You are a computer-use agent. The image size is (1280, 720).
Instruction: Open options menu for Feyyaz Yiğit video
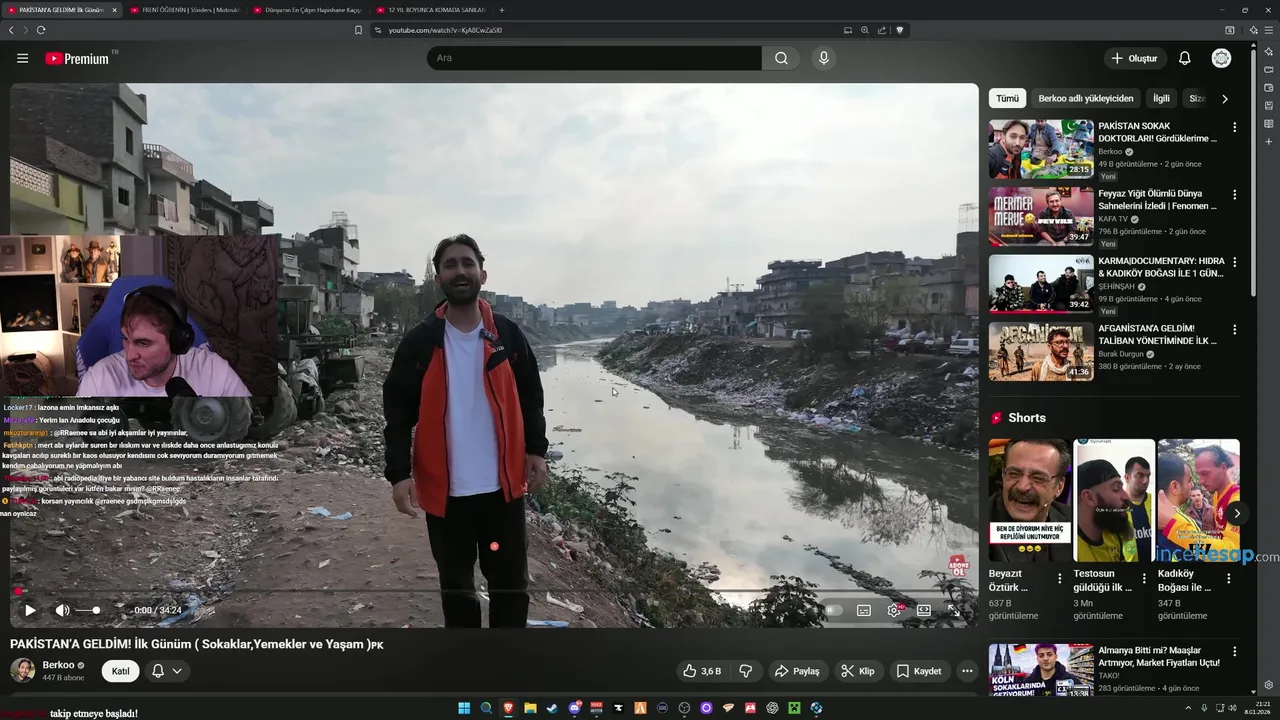[x=1234, y=195]
